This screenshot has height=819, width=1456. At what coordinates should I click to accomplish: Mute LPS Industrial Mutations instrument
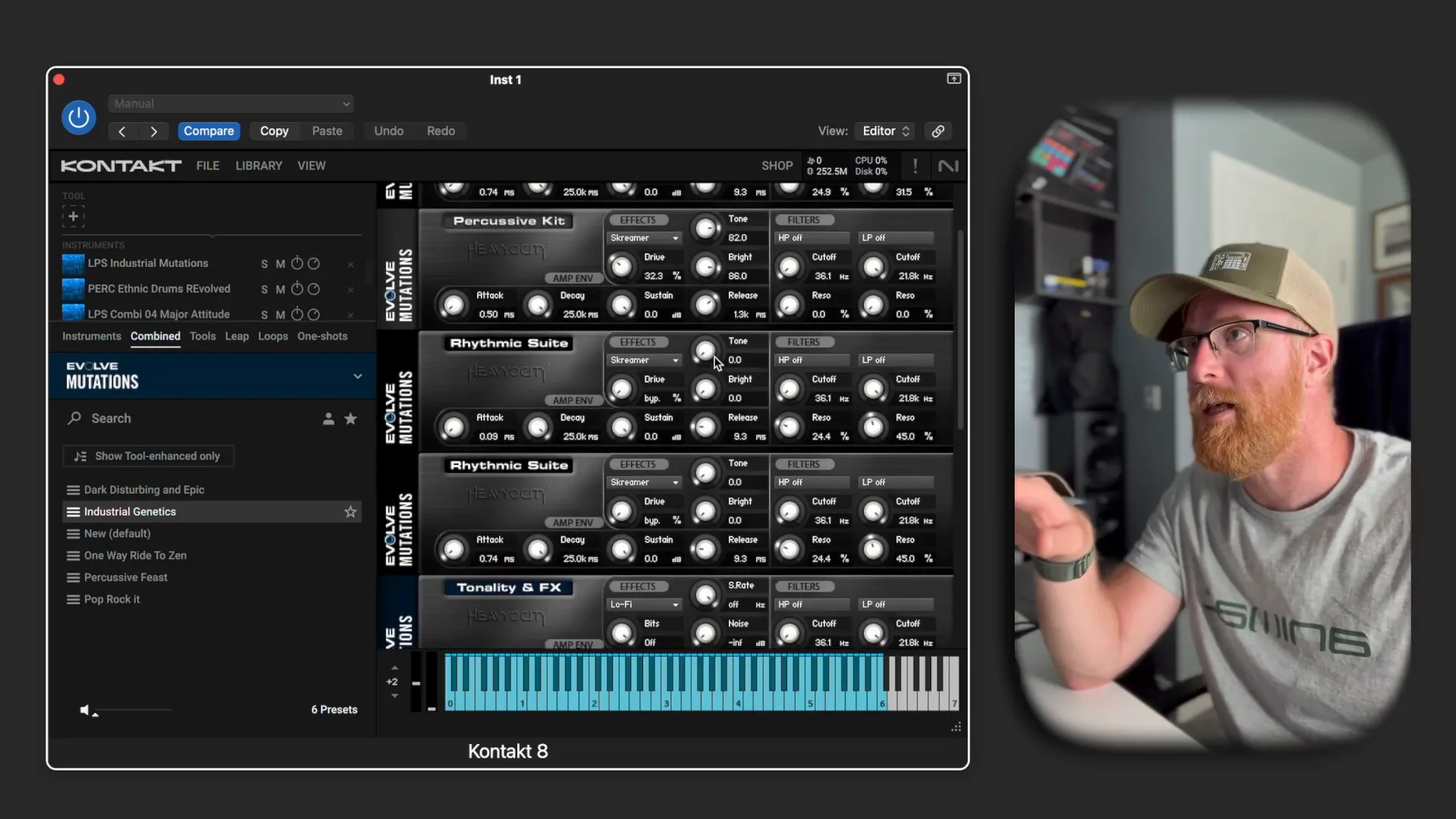tap(281, 264)
